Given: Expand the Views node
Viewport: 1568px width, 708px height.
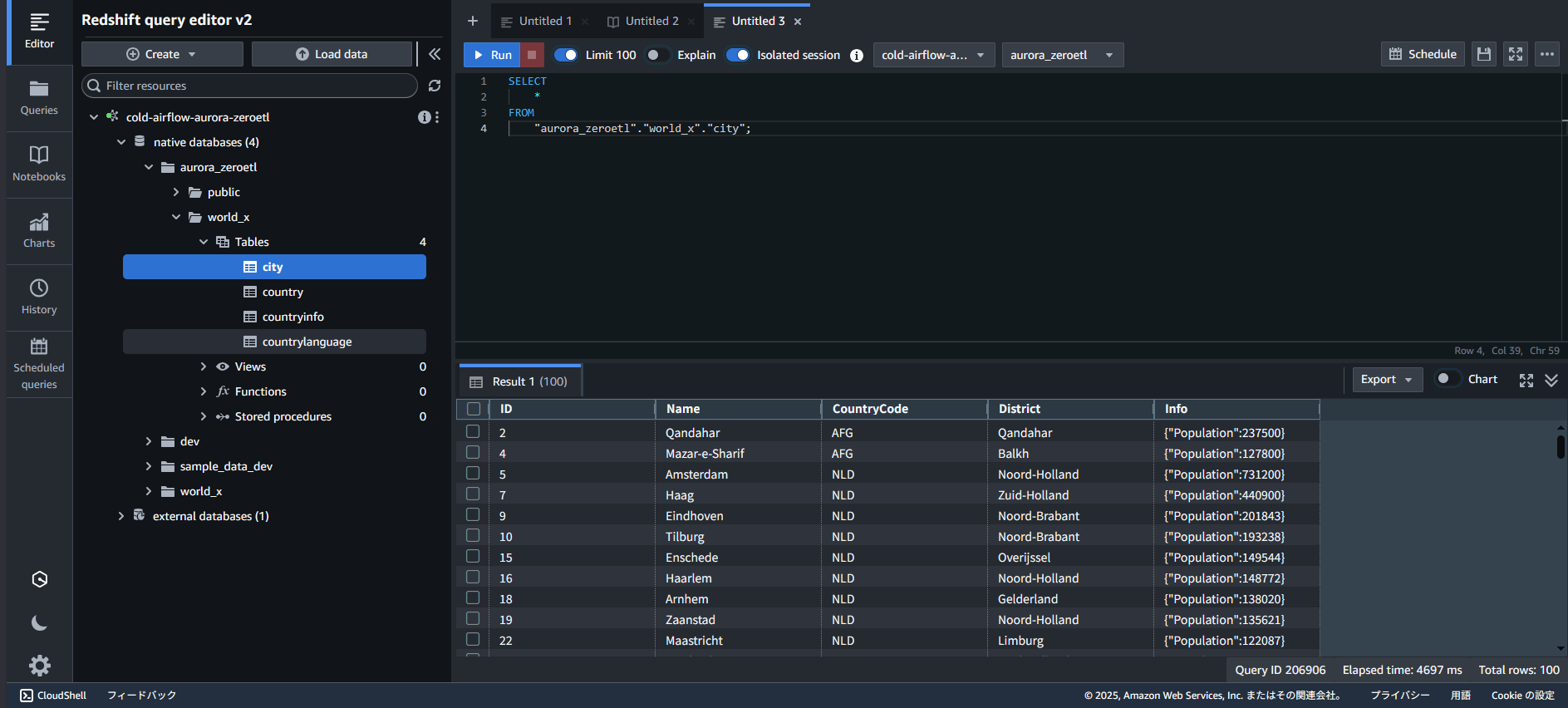Looking at the screenshot, I should 204,366.
